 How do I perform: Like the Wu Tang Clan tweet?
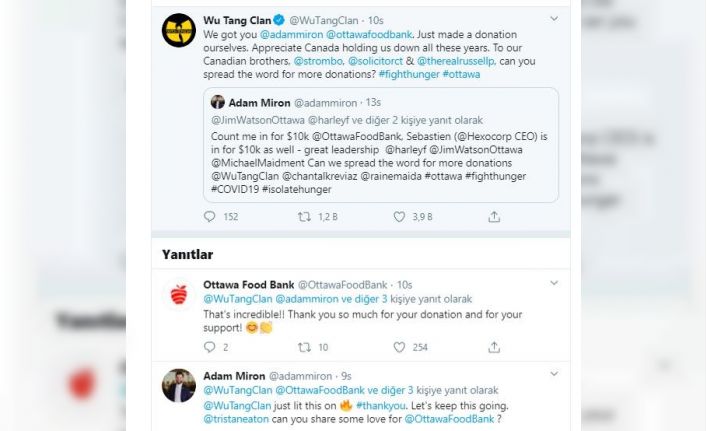[399, 217]
